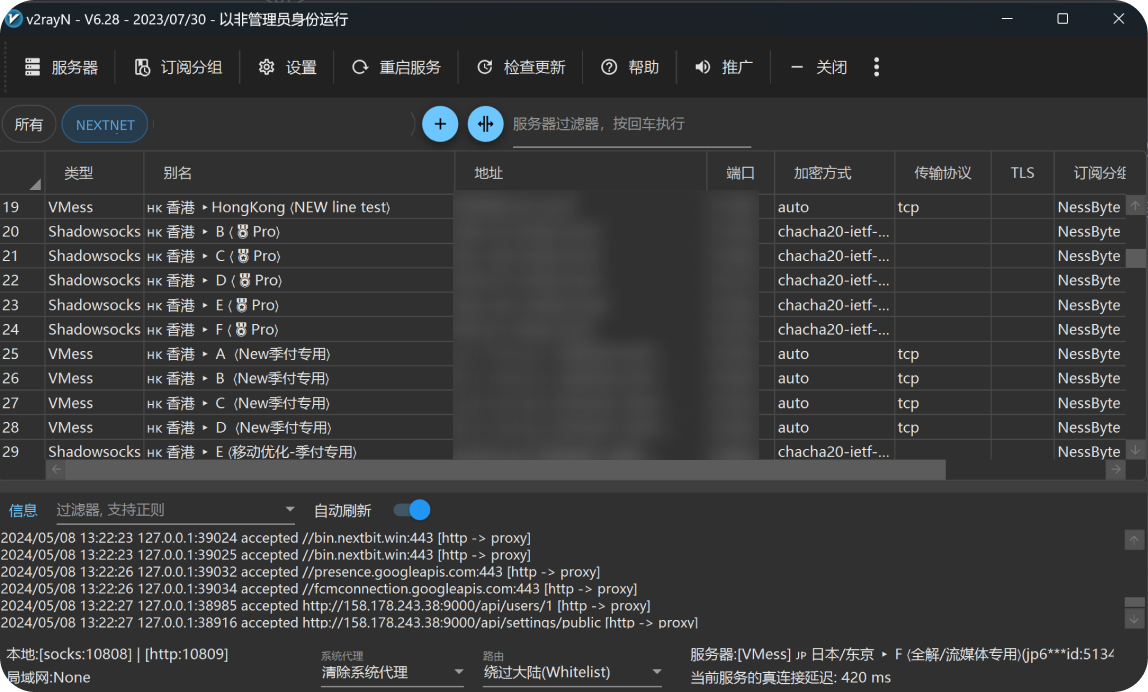Click the 推广 promotion speaker icon

point(703,67)
